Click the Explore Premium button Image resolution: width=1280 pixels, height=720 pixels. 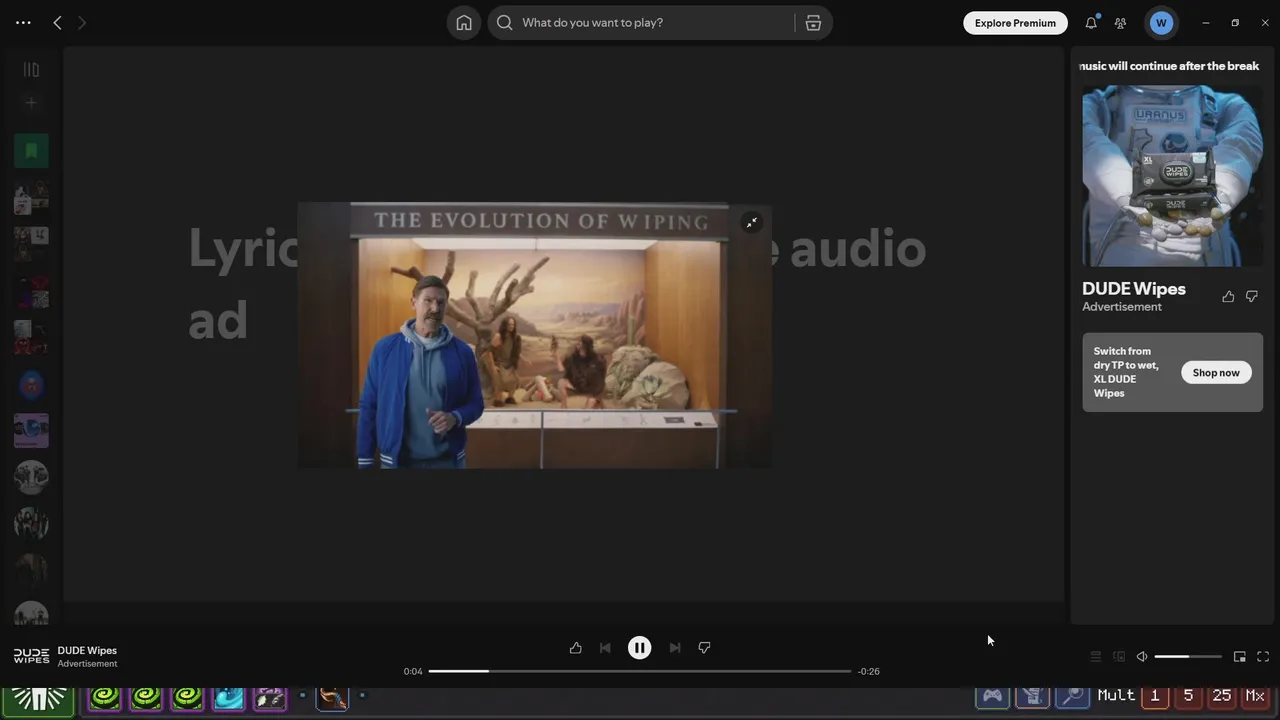pyautogui.click(x=1015, y=23)
